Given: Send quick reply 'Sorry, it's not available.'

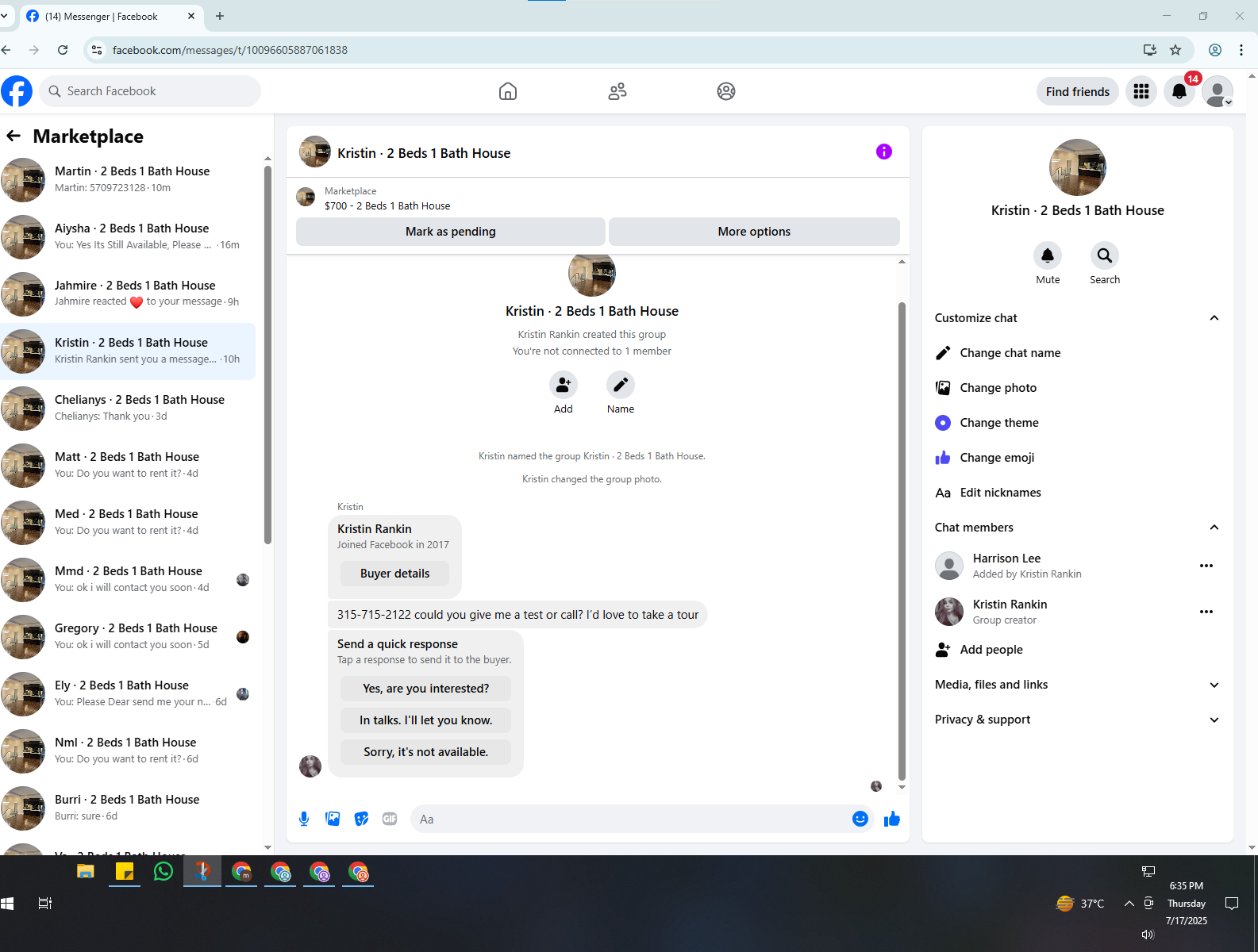Looking at the screenshot, I should tap(425, 752).
